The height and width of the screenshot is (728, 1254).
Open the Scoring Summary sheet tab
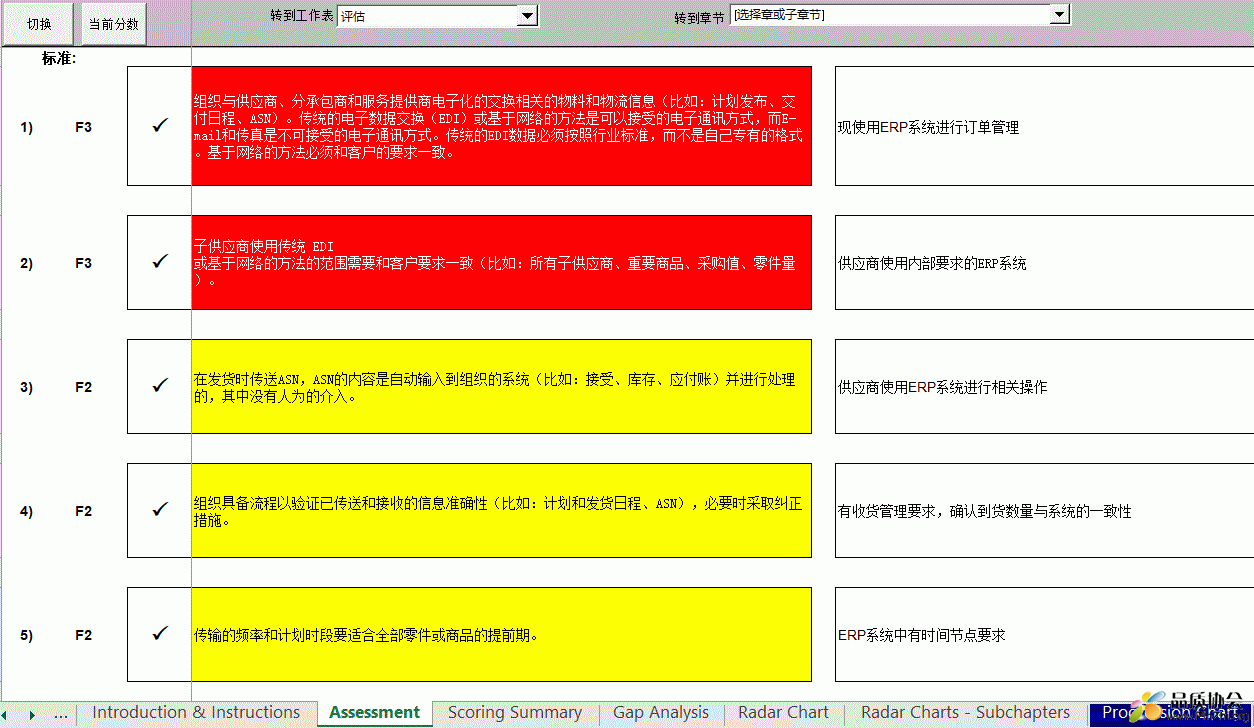point(515,713)
